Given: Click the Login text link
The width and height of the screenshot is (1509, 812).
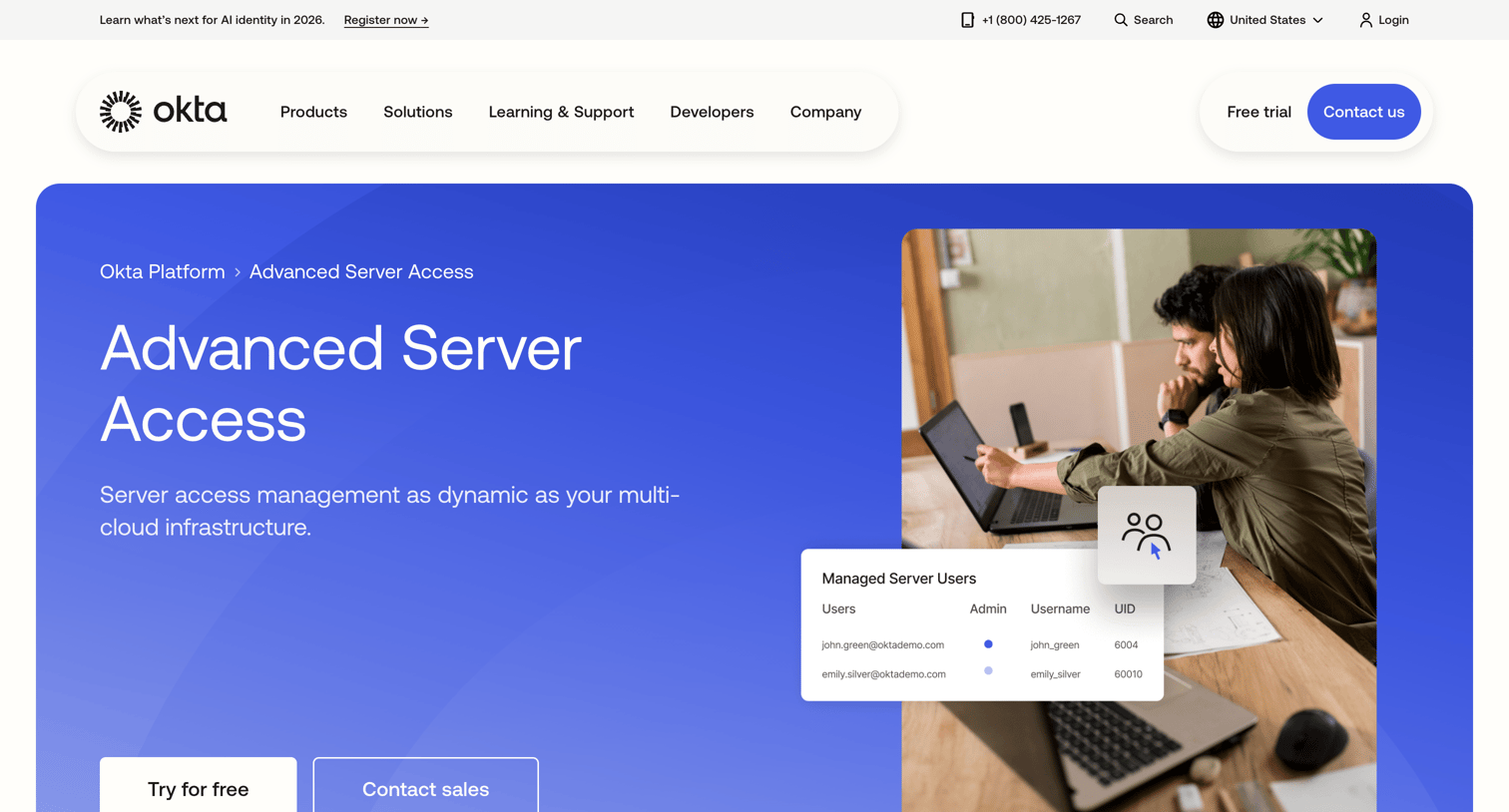Looking at the screenshot, I should (x=1393, y=20).
